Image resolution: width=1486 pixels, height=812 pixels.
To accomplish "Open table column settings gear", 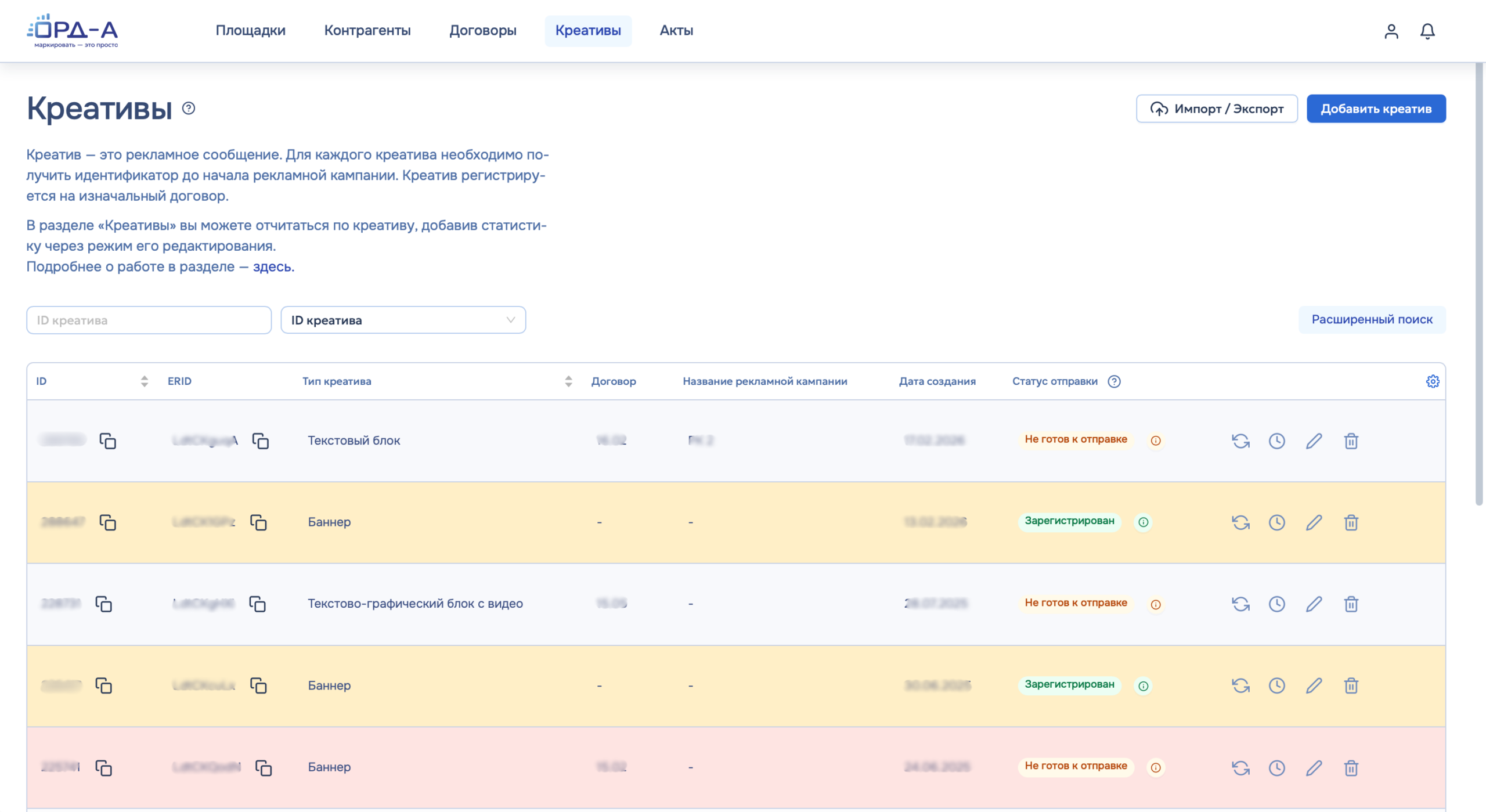I will pos(1432,381).
